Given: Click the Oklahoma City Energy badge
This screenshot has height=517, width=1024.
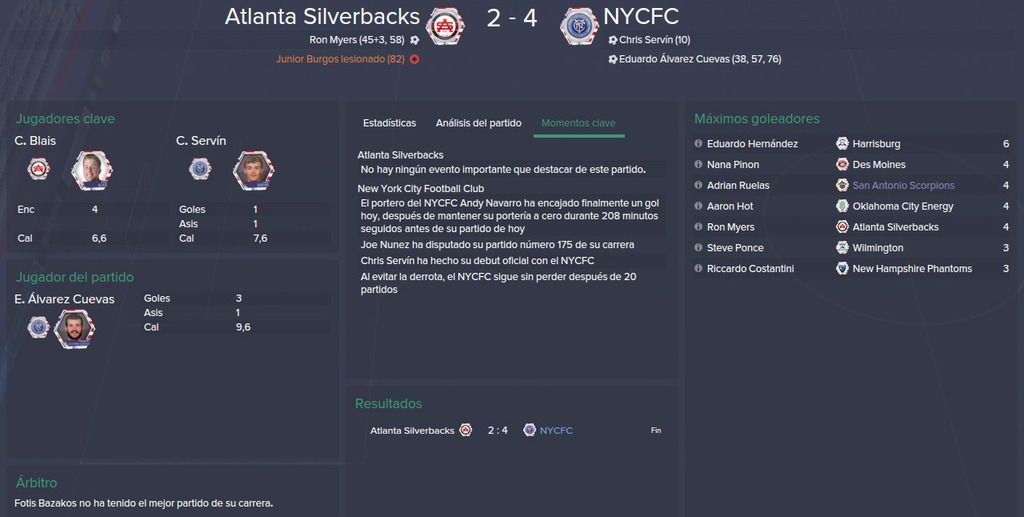Looking at the screenshot, I should click(x=842, y=206).
